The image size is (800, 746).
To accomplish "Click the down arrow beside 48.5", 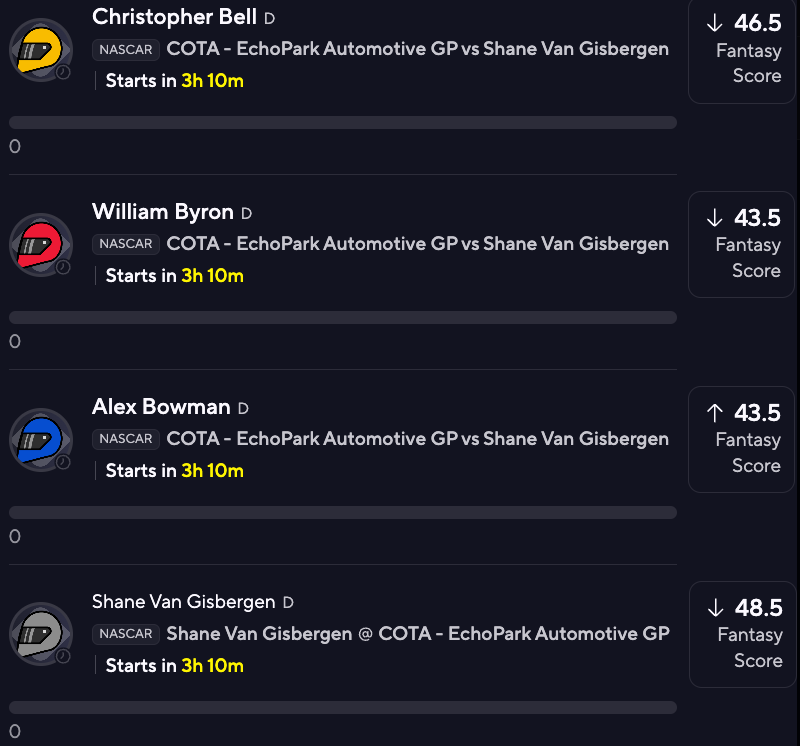I will click(x=715, y=608).
